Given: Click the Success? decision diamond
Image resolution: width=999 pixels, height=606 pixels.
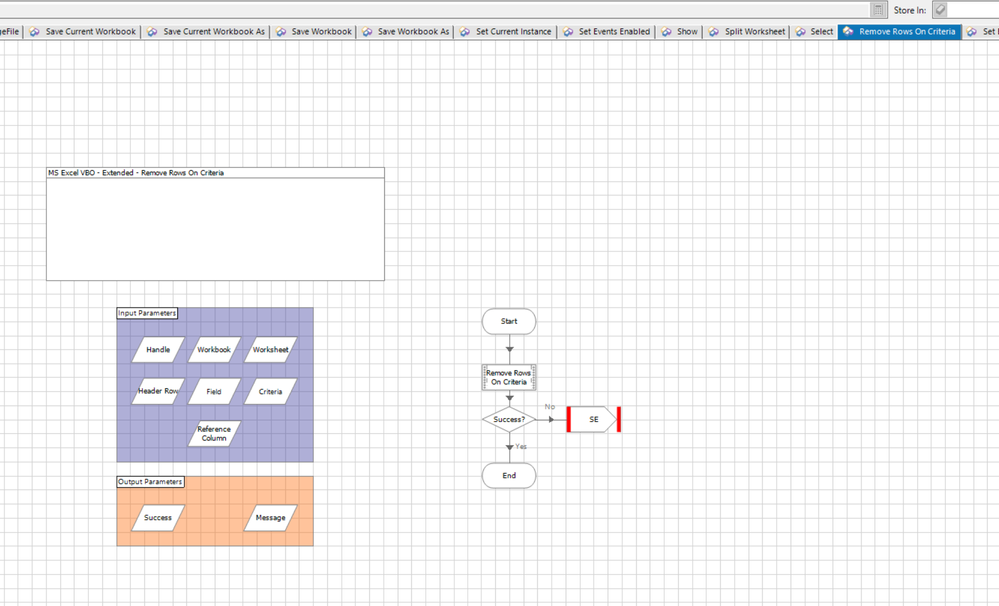Looking at the screenshot, I should point(509,420).
